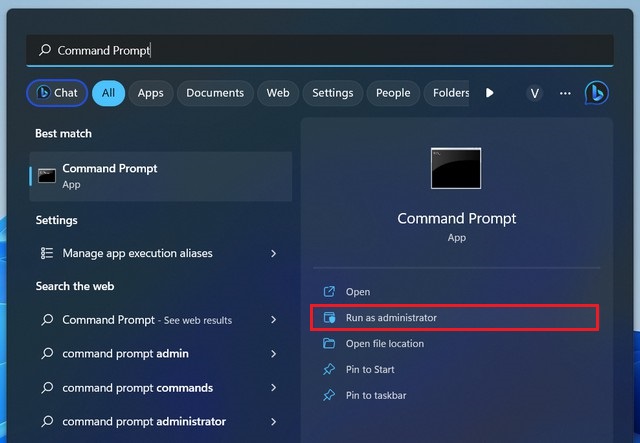Image resolution: width=640 pixels, height=443 pixels.
Task: Click magnifier icon beside command prompt admin
Action: [x=47, y=353]
